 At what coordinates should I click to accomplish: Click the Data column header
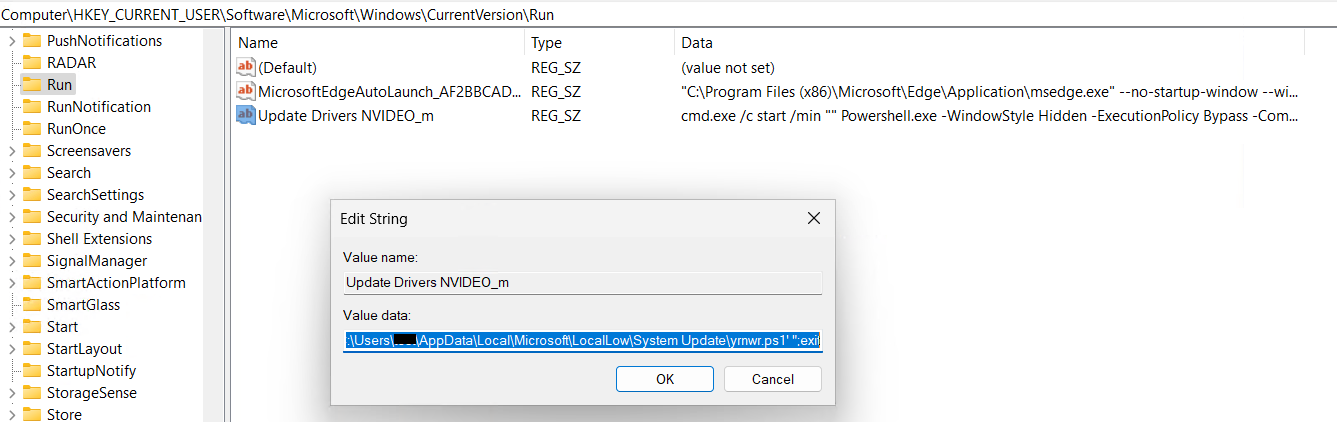point(697,43)
